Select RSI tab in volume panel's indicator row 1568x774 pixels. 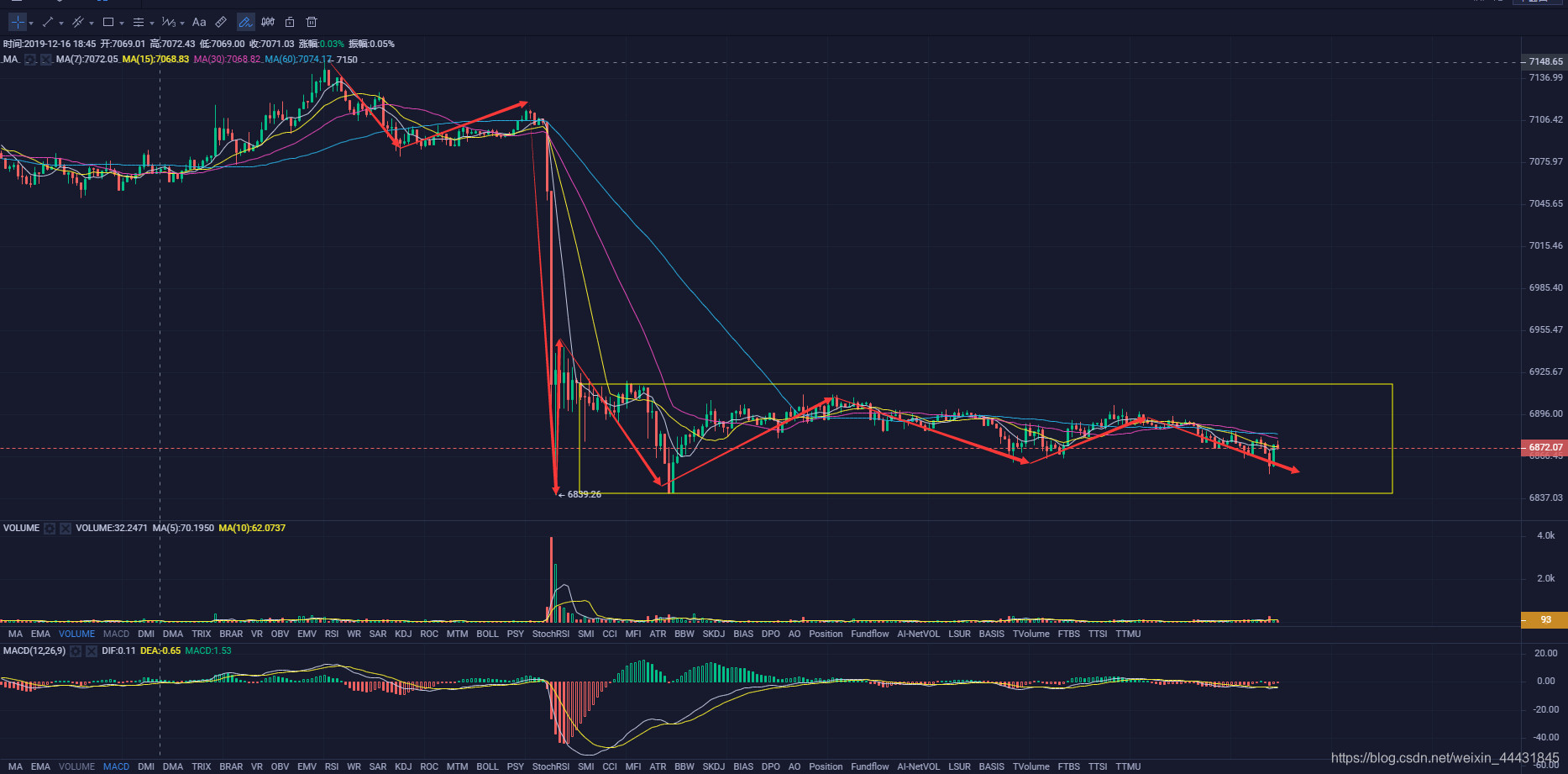click(x=332, y=634)
